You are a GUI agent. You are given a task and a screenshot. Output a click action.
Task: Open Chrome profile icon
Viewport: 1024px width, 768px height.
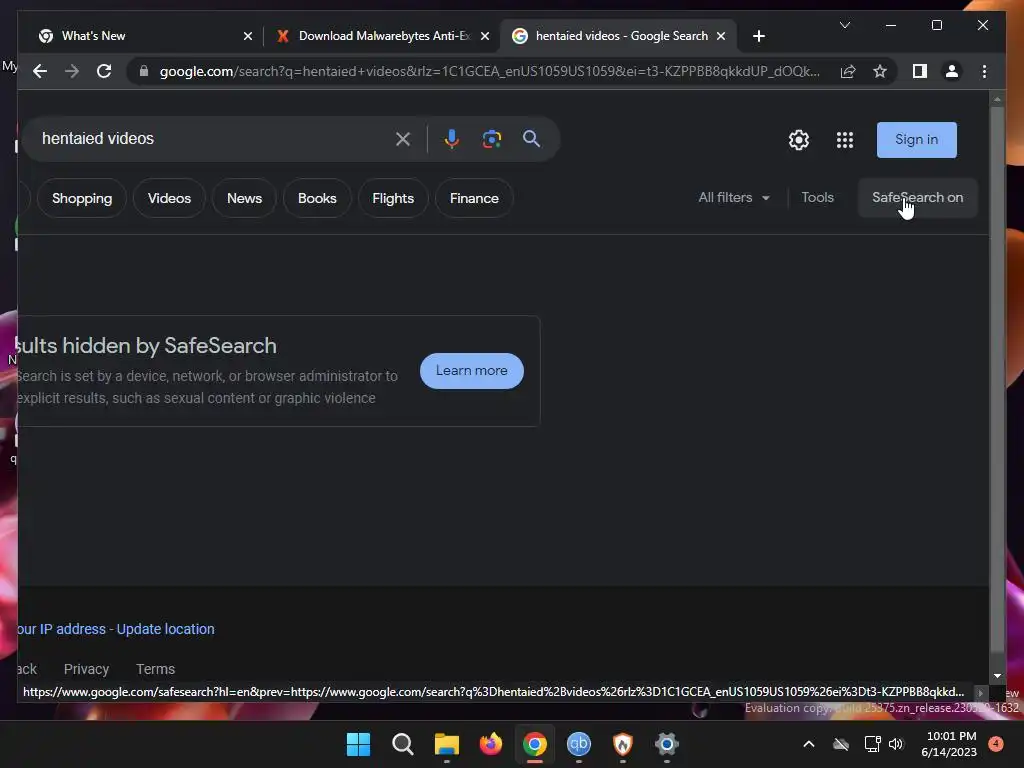click(x=952, y=71)
